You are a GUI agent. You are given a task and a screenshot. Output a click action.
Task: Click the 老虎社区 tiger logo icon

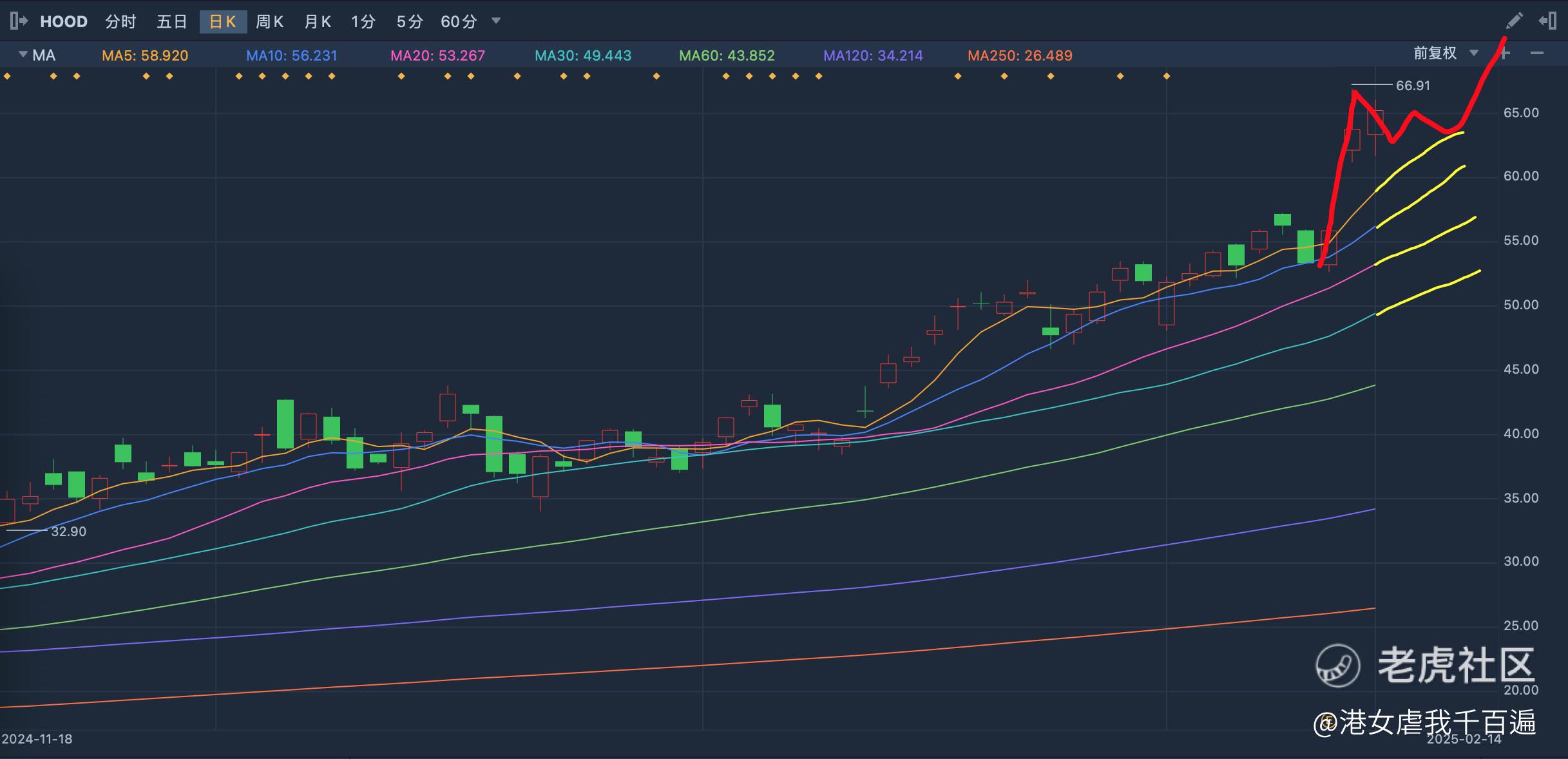click(1337, 666)
